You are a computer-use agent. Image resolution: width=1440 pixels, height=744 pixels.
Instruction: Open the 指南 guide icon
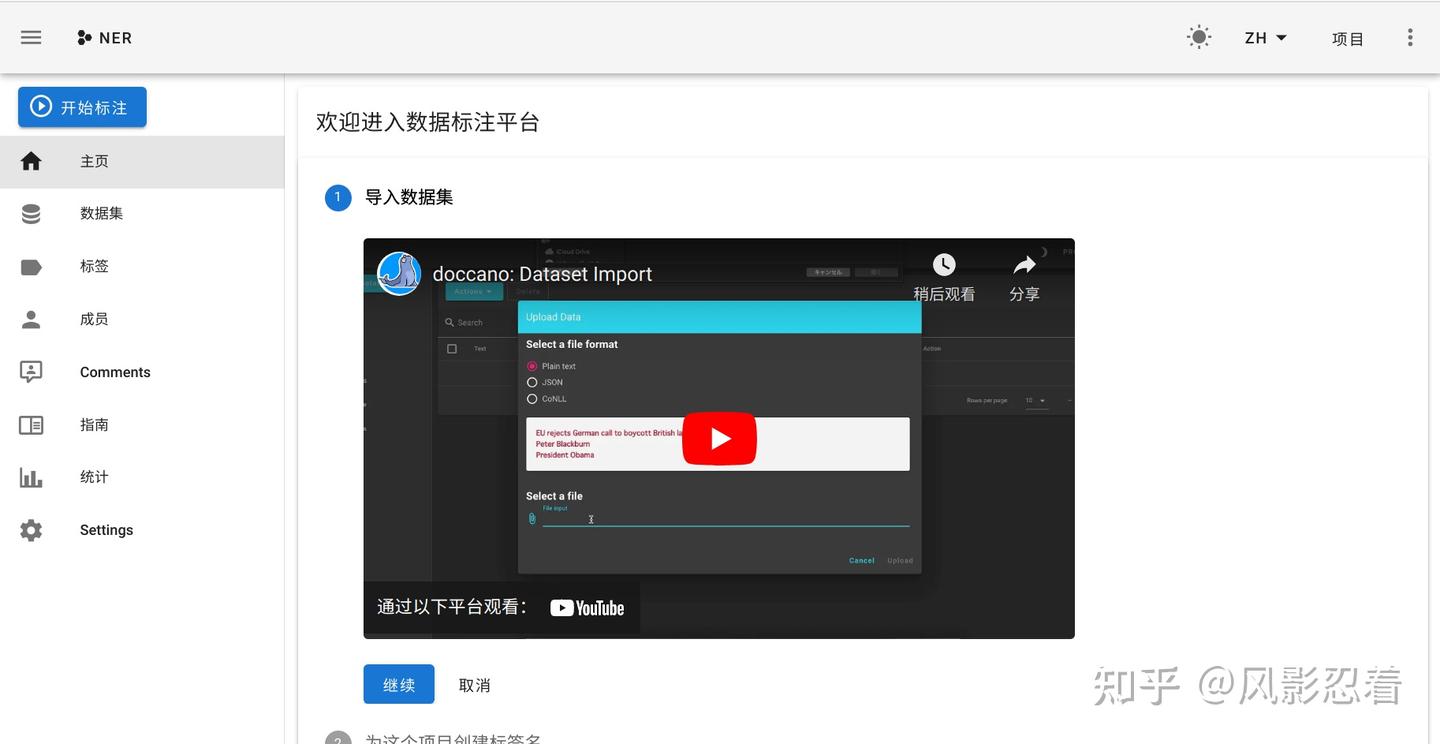30,424
